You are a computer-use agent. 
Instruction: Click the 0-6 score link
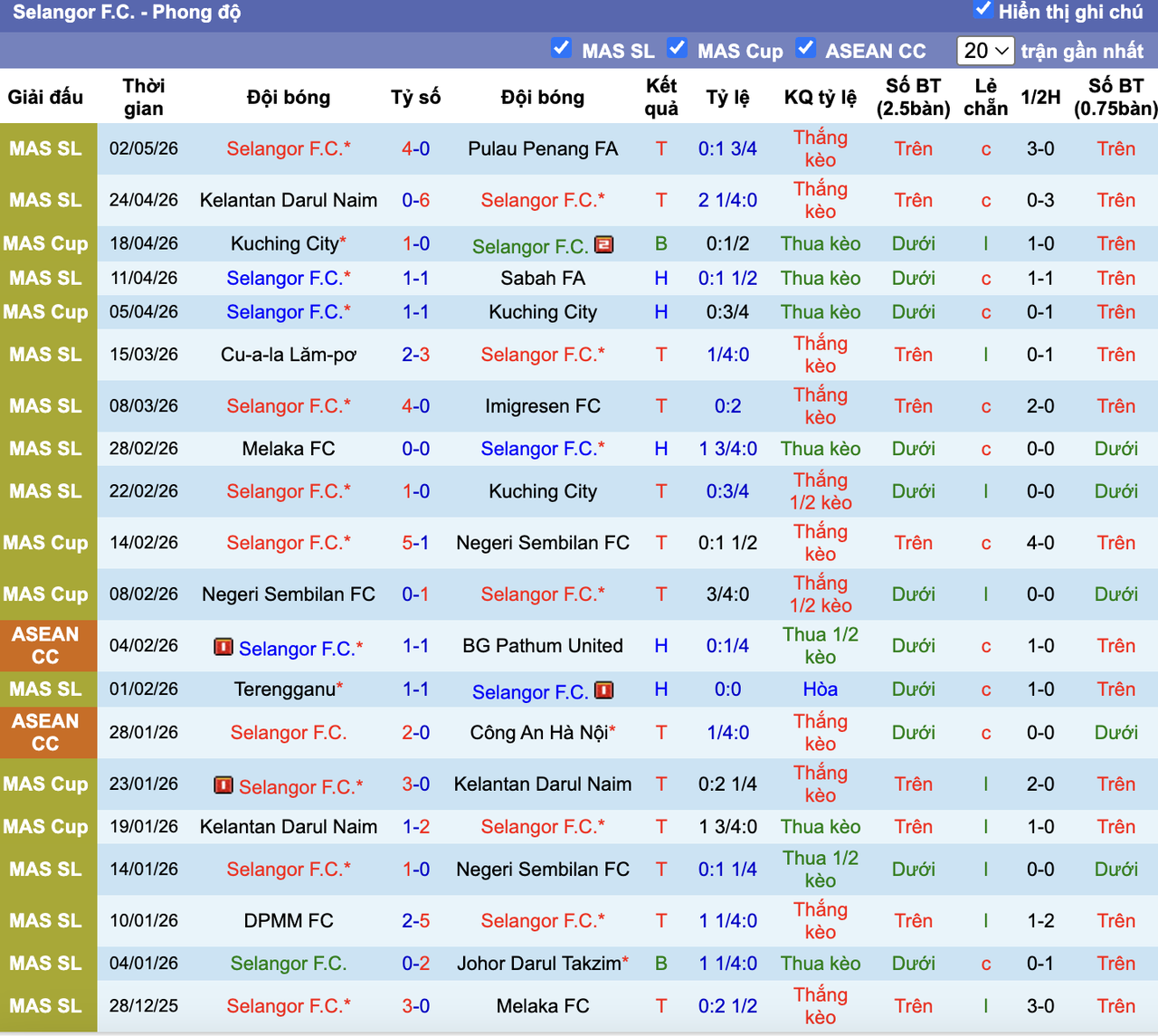416,200
